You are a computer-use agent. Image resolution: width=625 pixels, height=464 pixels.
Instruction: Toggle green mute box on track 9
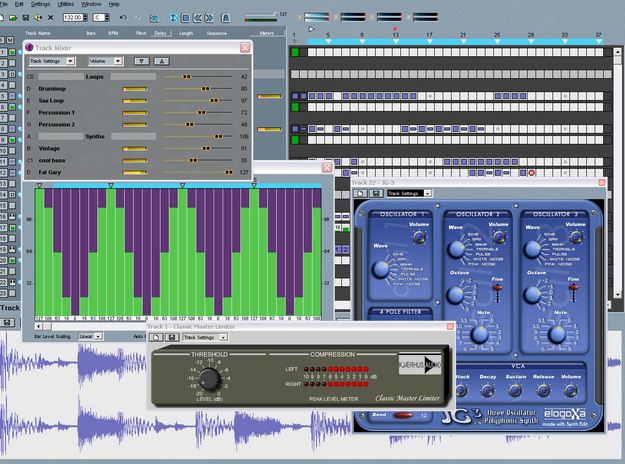point(12,140)
